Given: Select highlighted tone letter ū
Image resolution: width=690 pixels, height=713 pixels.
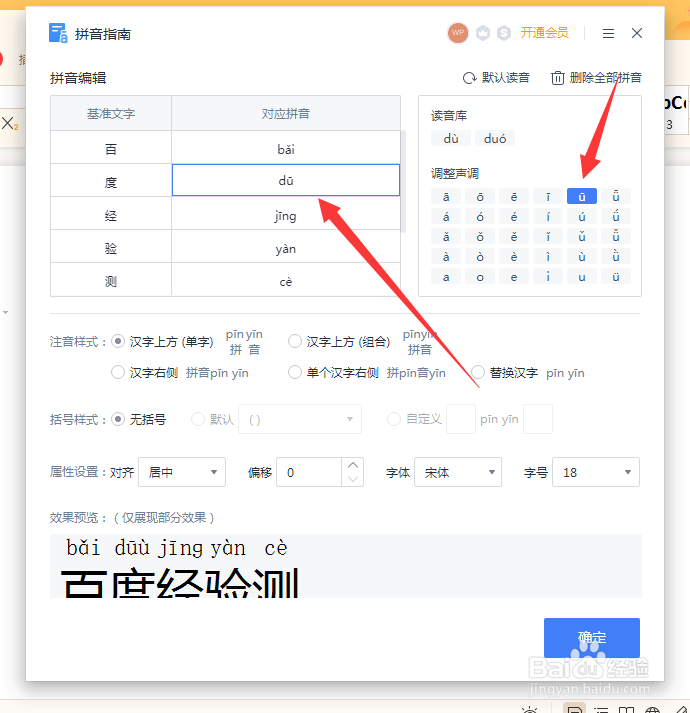Looking at the screenshot, I should coord(582,196).
